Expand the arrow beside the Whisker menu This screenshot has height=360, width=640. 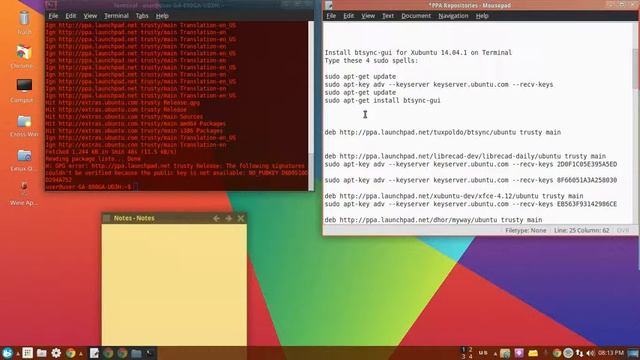click(x=18, y=353)
